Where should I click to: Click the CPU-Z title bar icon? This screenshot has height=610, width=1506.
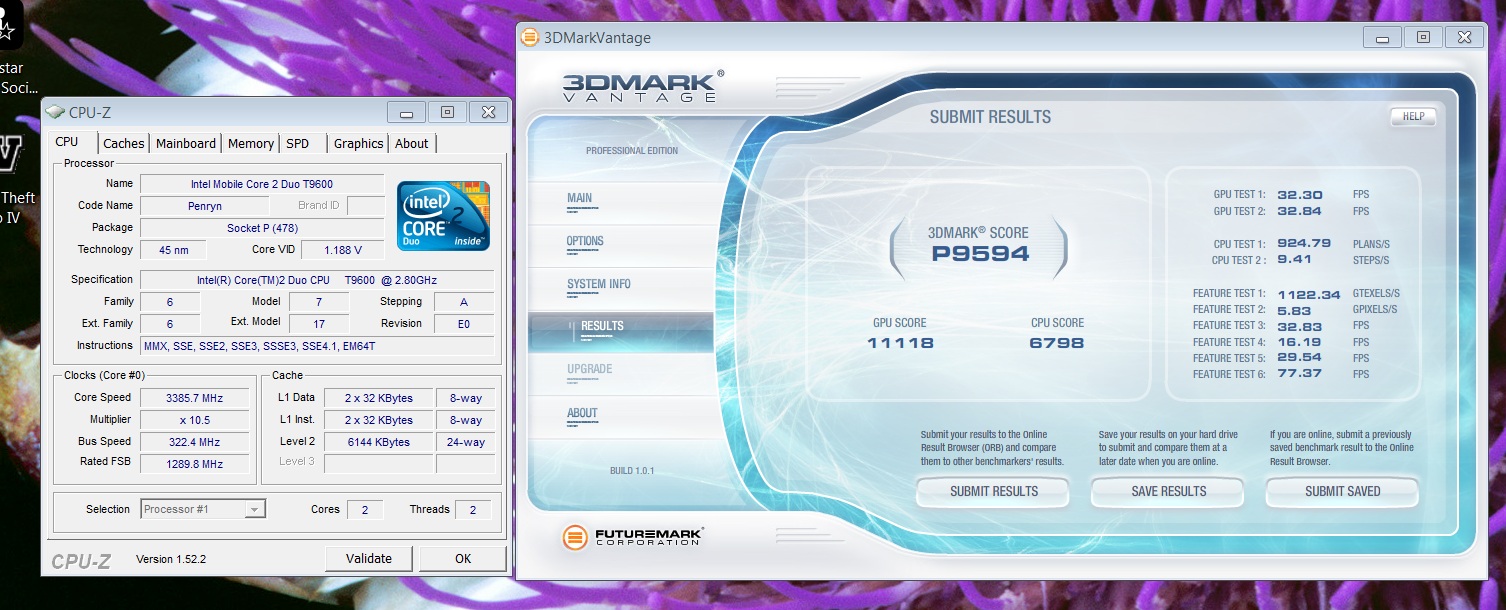(56, 112)
